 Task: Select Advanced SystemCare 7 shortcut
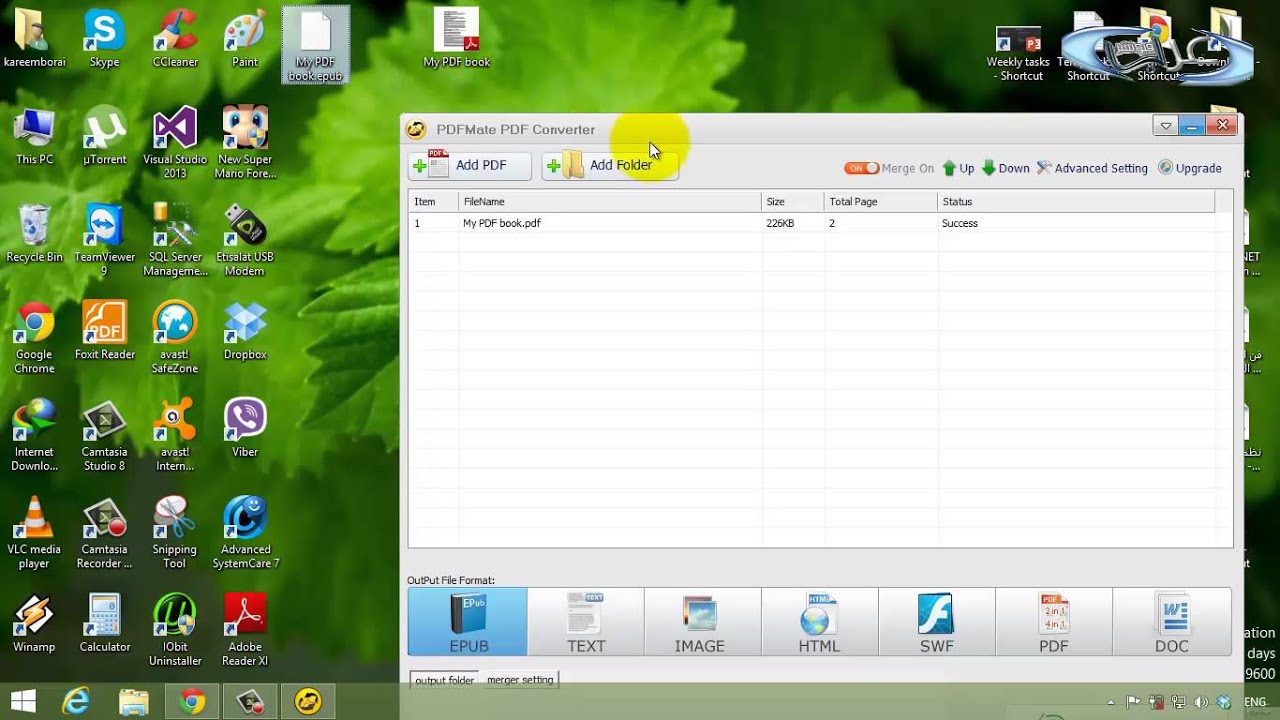(245, 533)
